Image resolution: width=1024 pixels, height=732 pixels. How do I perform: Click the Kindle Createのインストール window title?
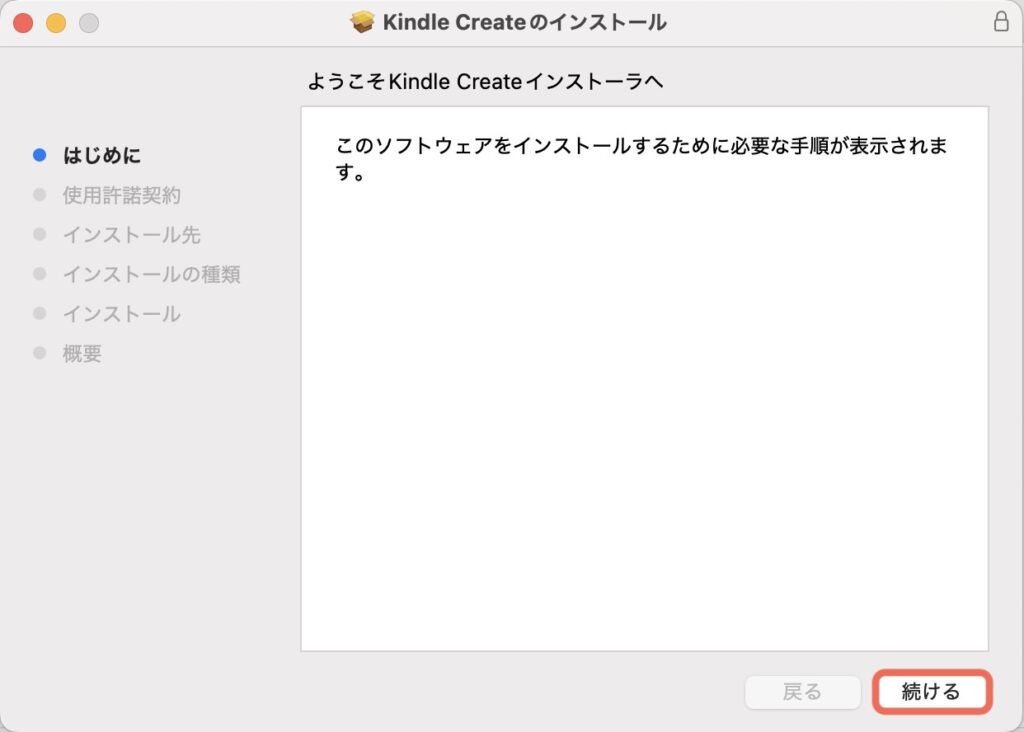coord(524,22)
